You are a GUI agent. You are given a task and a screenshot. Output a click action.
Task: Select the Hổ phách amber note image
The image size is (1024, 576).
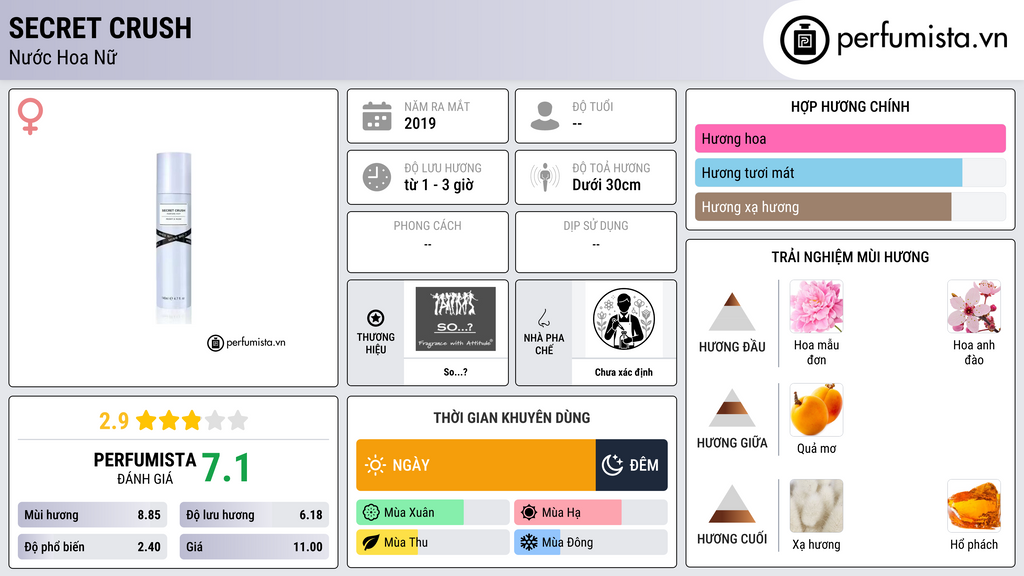[x=974, y=506]
